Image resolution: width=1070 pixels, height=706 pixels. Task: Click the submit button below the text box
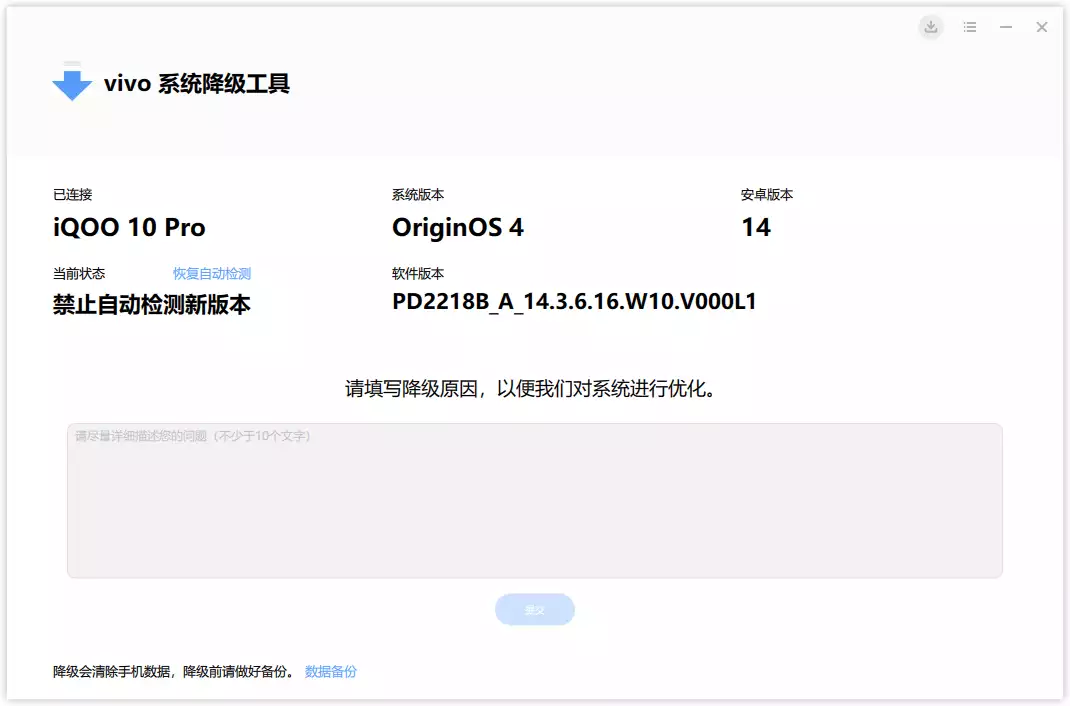tap(534, 609)
